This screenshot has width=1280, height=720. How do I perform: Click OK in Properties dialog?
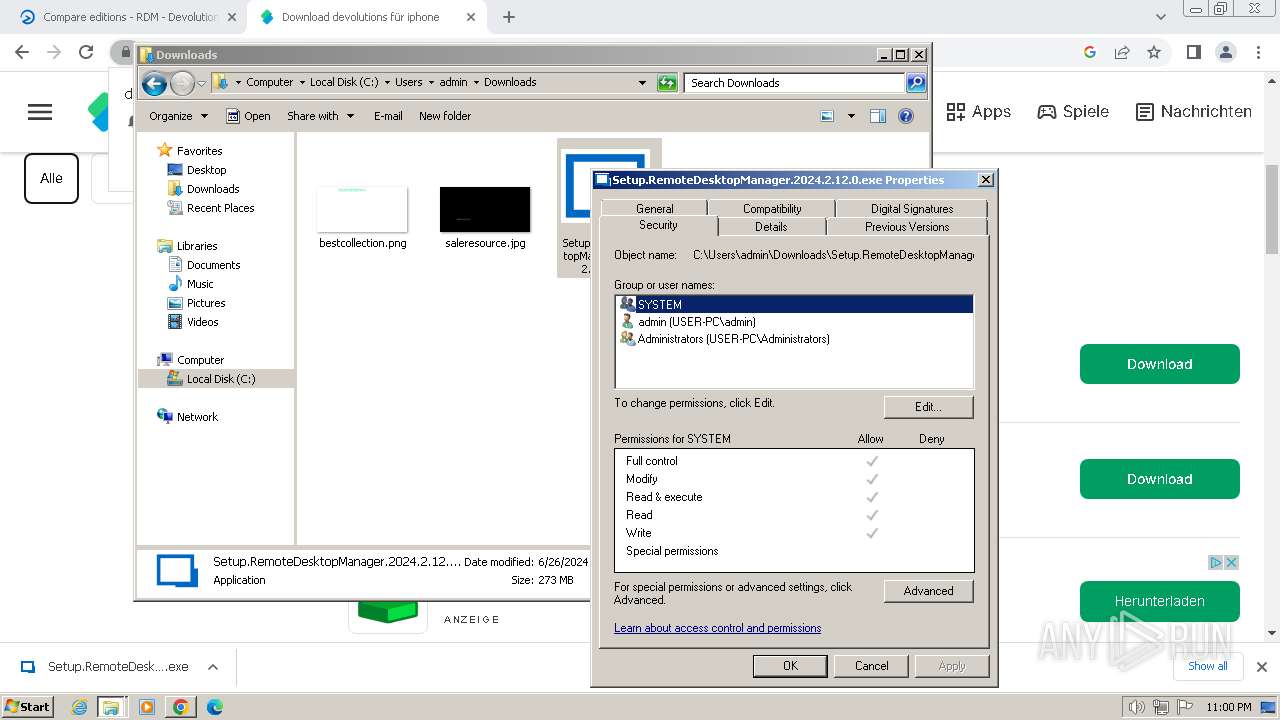[x=790, y=666]
